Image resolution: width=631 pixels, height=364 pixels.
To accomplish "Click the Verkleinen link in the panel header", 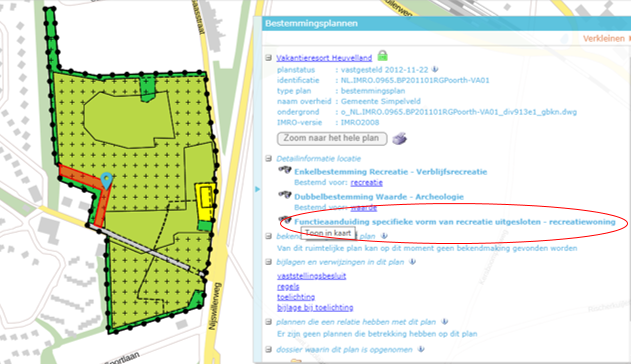I will [x=604, y=39].
